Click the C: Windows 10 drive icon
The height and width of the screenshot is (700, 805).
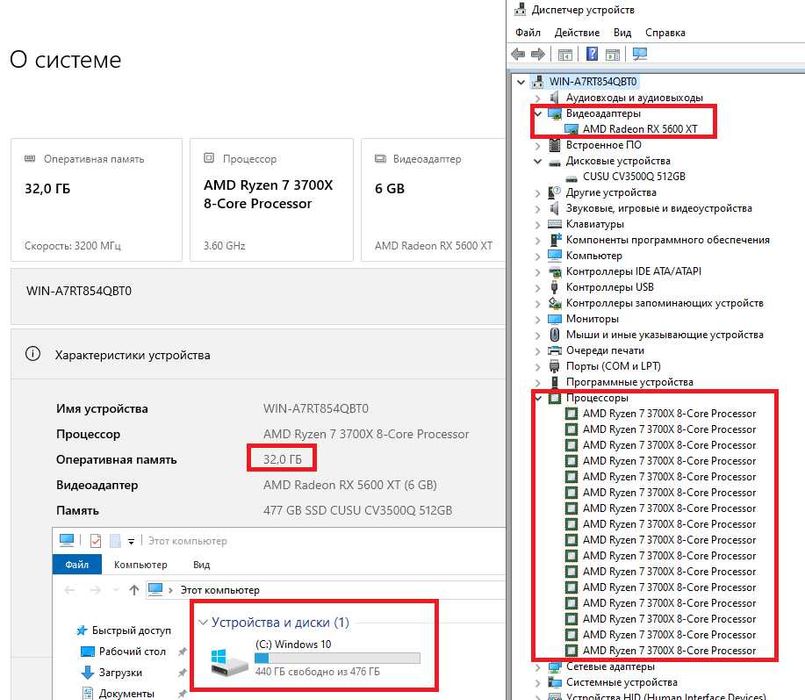(229, 661)
